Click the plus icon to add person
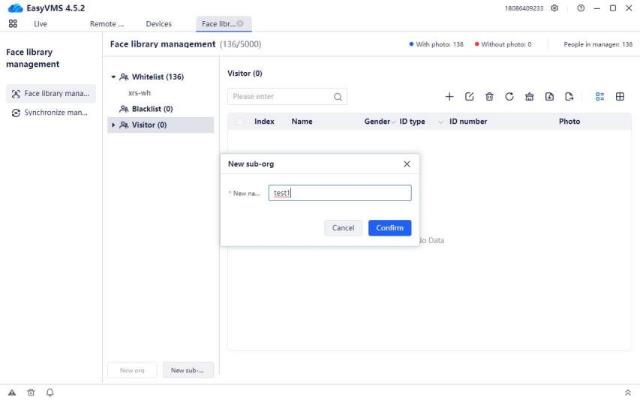Screen dimensions: 640x400 click(449, 97)
